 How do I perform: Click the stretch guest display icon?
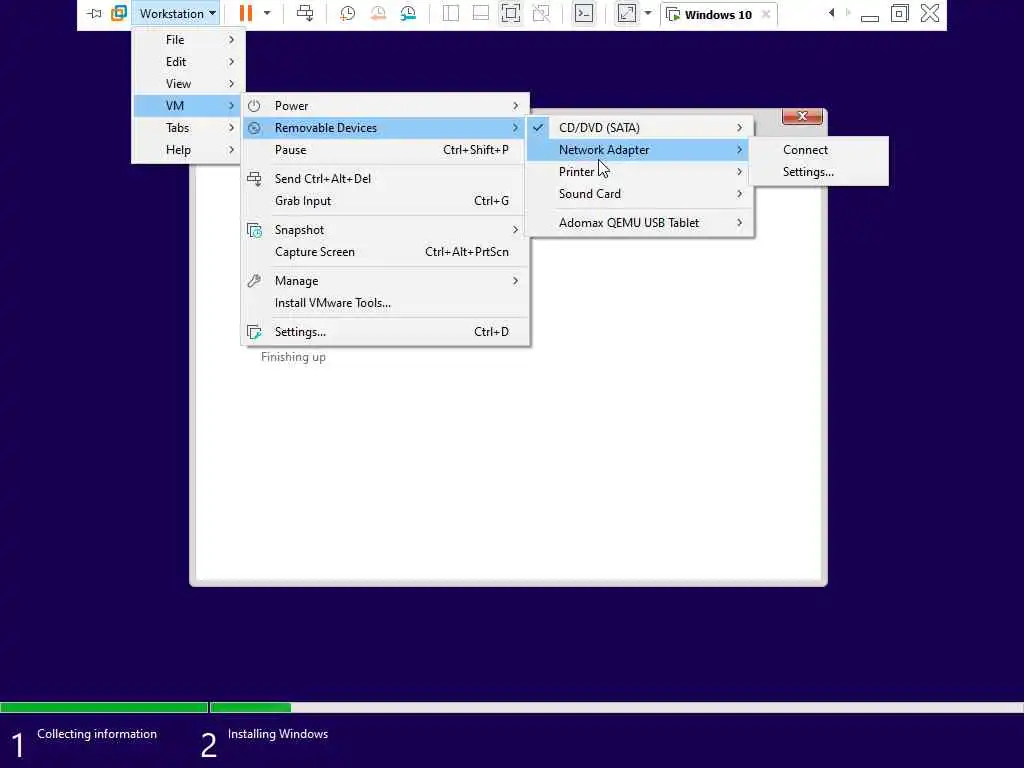(626, 14)
